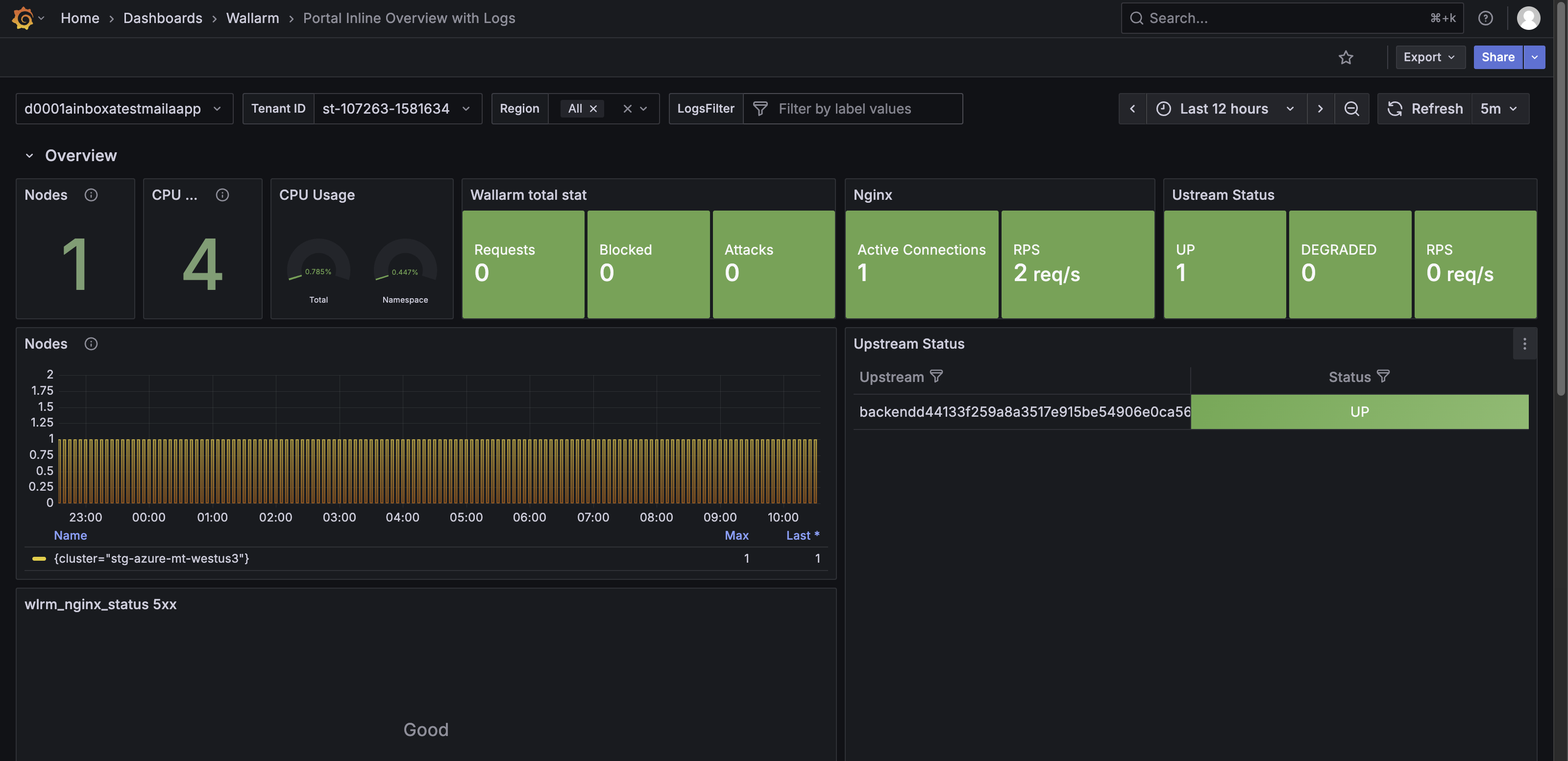
Task: Filter the Upstream column via funnel icon
Action: click(936, 377)
